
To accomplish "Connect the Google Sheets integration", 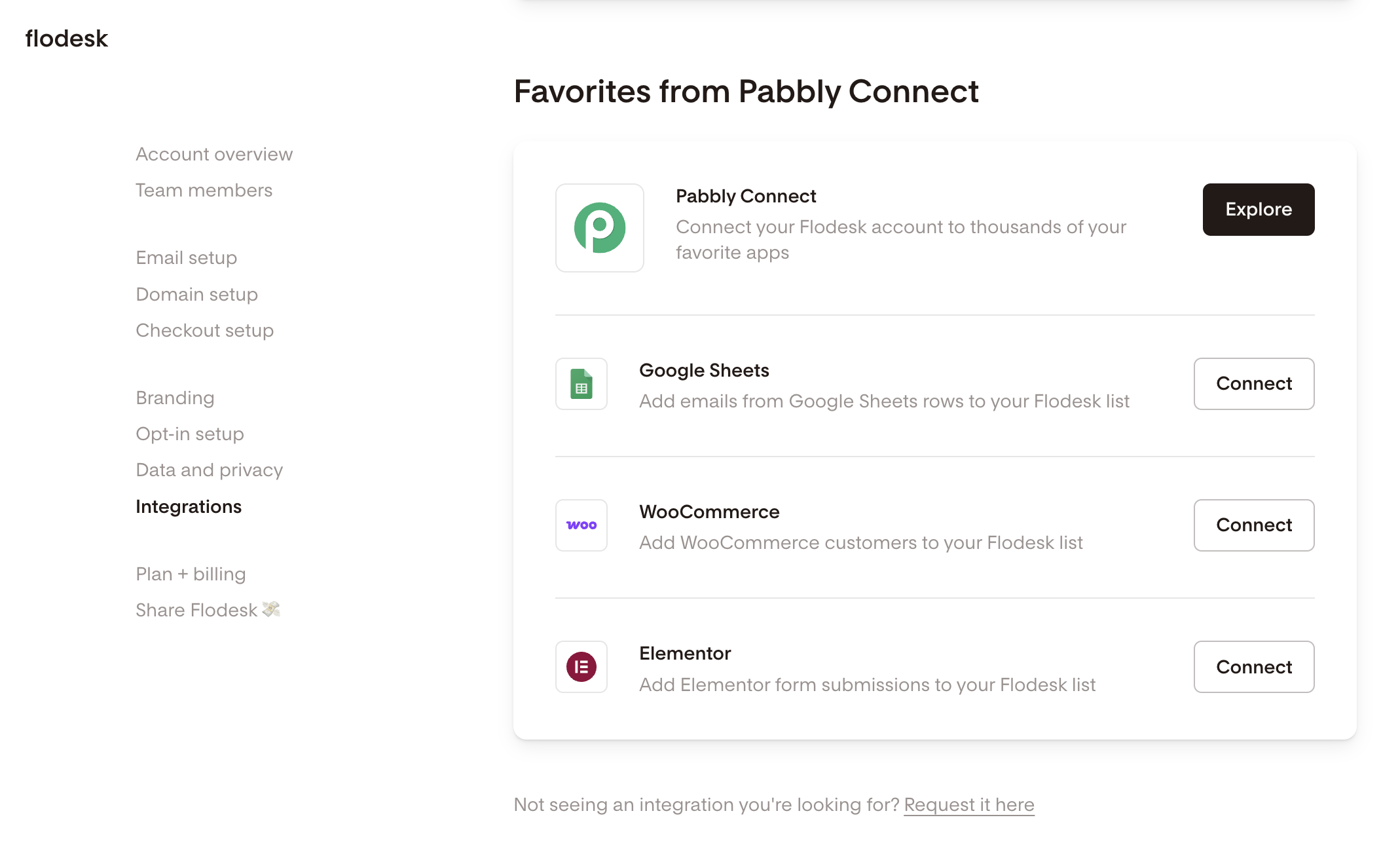I will tap(1253, 384).
